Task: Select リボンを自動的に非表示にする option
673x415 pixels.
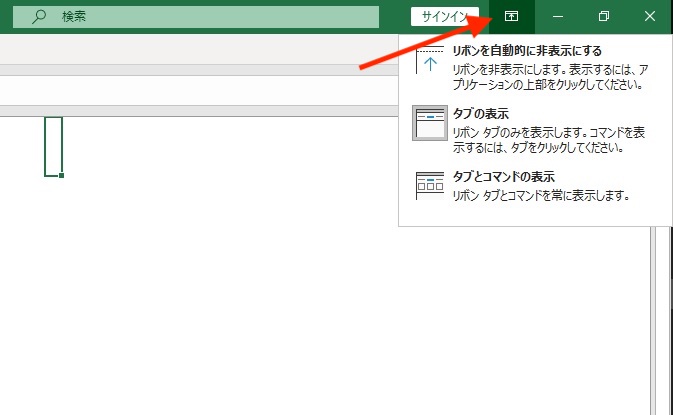Action: (533, 67)
